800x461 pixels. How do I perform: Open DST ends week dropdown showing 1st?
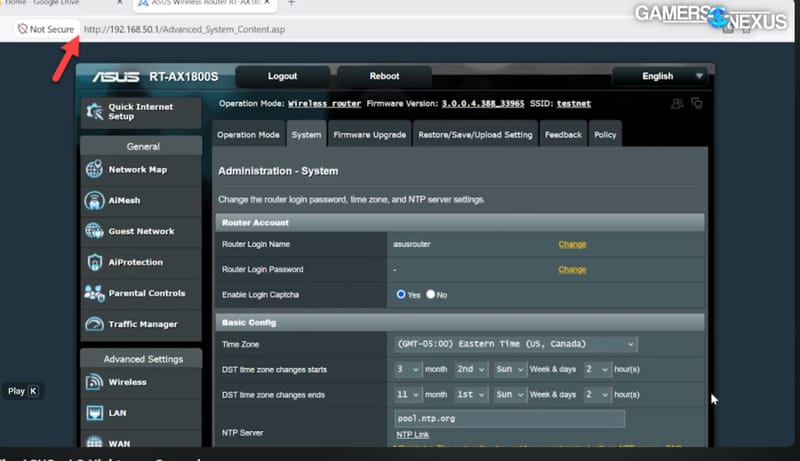(470, 395)
